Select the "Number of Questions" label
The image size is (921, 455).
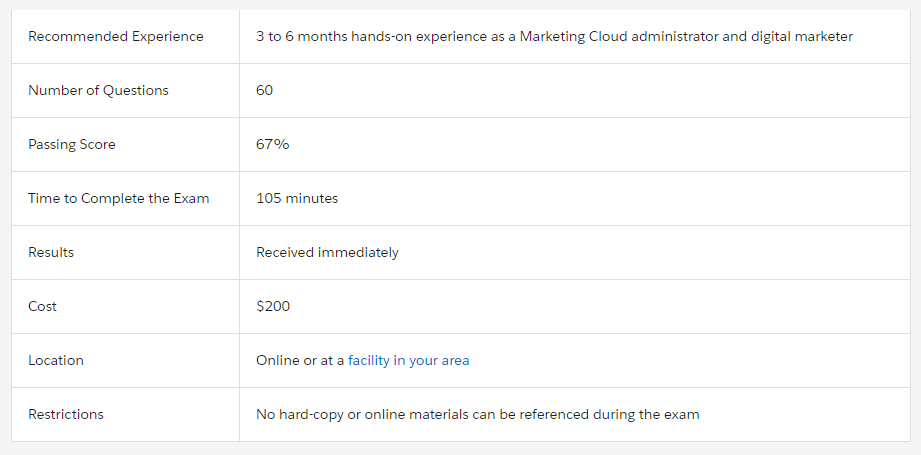pos(98,90)
